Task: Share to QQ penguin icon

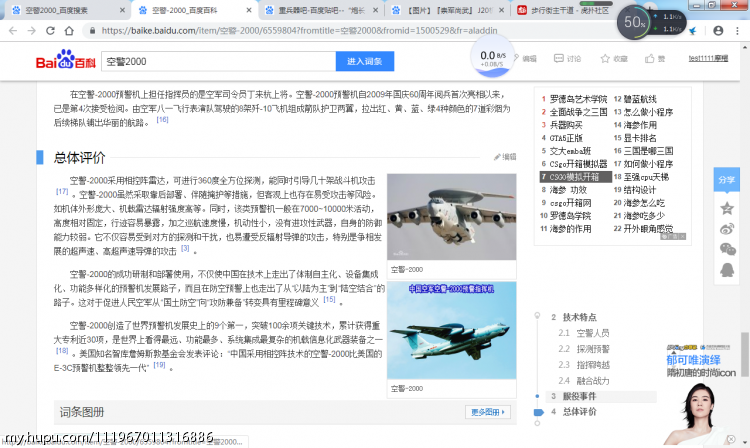Action: pyautogui.click(x=727, y=270)
